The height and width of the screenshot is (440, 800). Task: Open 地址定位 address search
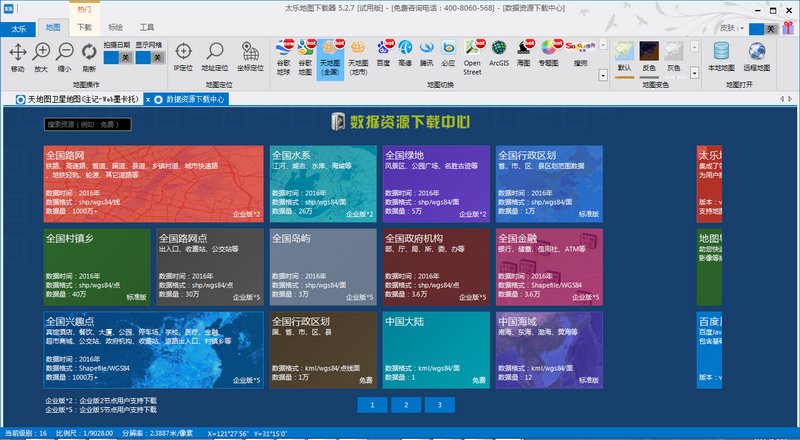tap(215, 57)
